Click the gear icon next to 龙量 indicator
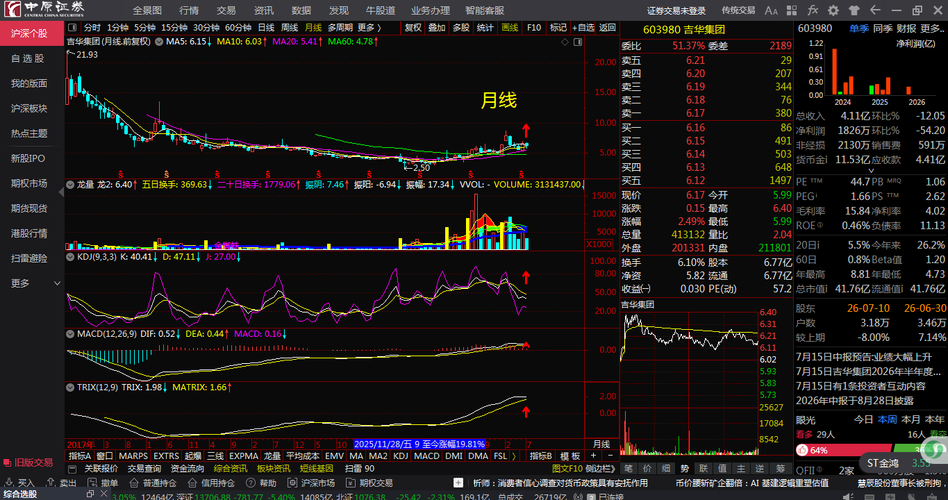The width and height of the screenshot is (948, 500). [71, 184]
